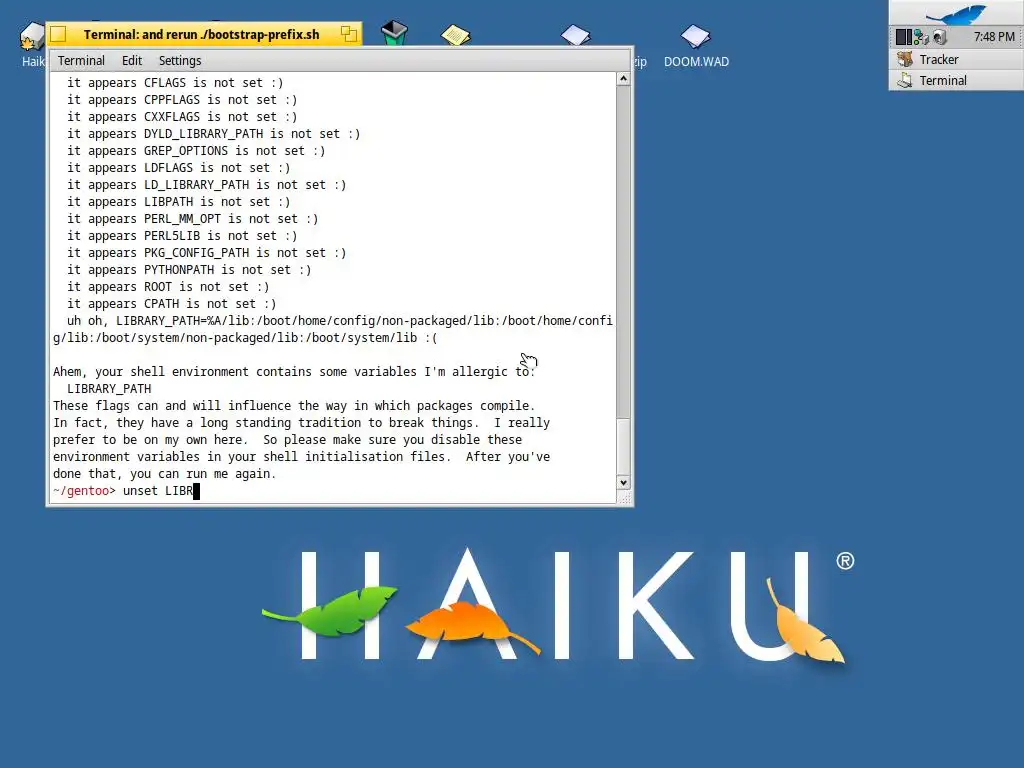Image resolution: width=1024 pixels, height=768 pixels.
Task: Click the PERL5LIB line
Action: click(182, 236)
